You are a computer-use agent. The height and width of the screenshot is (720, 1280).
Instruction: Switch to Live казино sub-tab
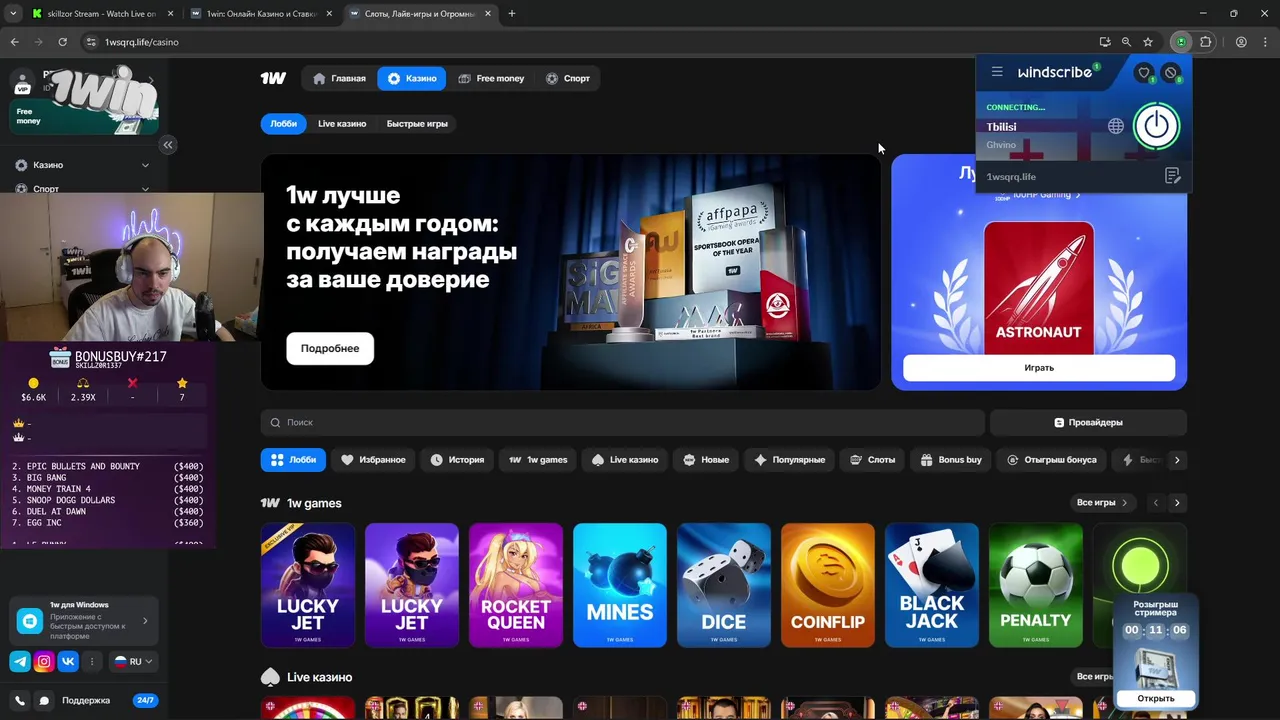342,124
